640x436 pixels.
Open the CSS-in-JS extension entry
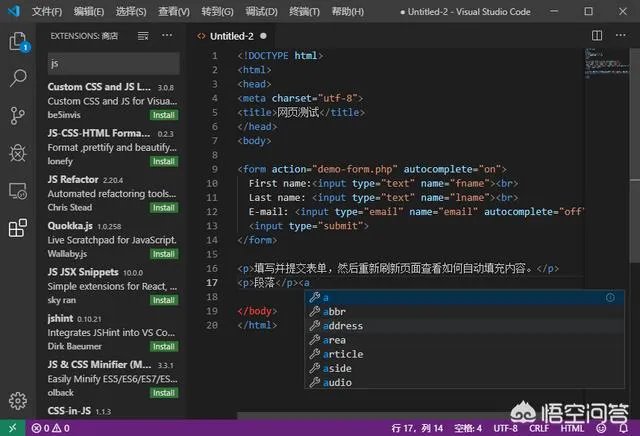coord(113,411)
